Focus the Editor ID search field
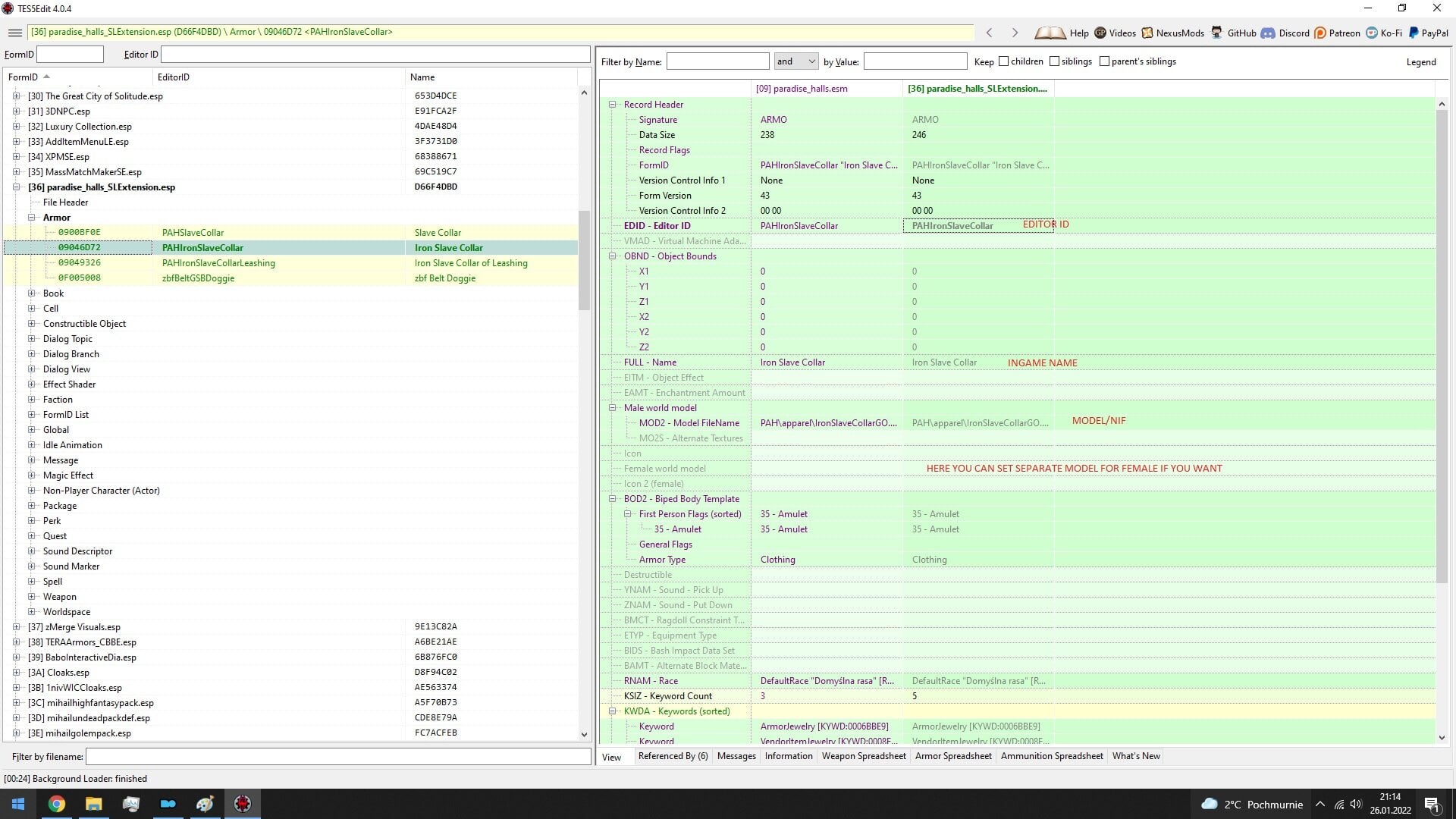 [375, 55]
